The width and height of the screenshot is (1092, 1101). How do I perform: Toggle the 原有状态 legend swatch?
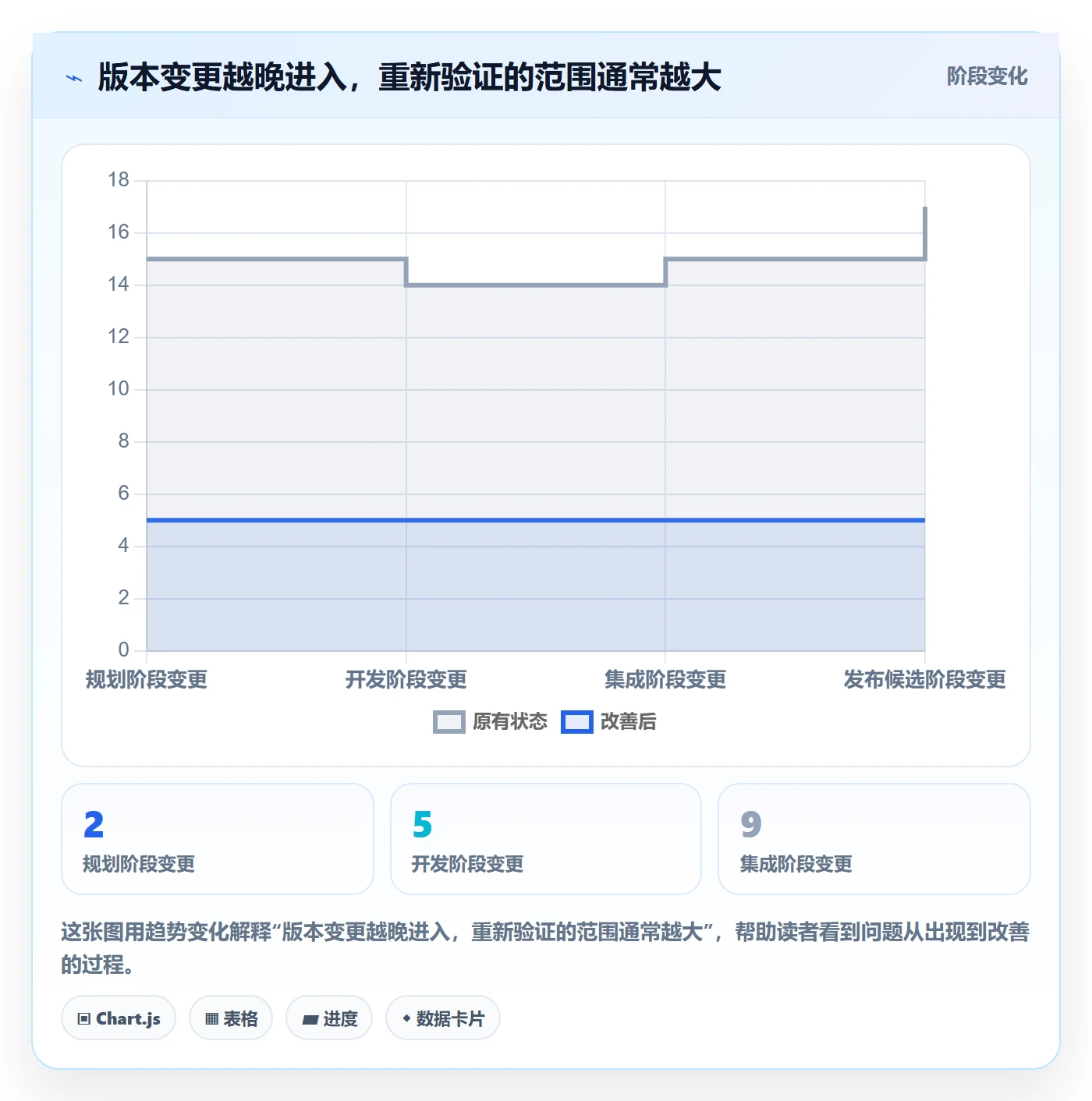point(449,722)
